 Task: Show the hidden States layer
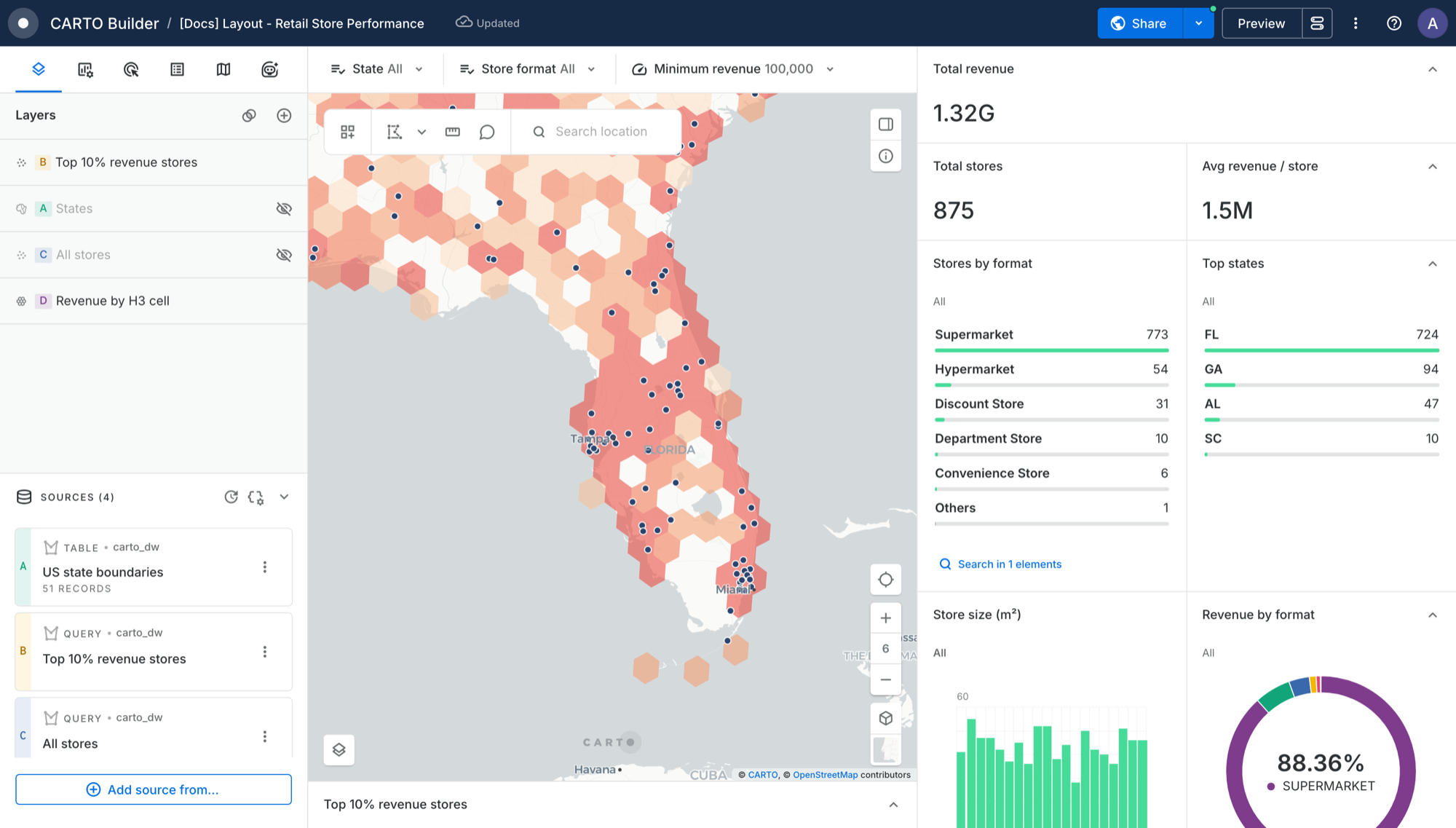point(284,208)
